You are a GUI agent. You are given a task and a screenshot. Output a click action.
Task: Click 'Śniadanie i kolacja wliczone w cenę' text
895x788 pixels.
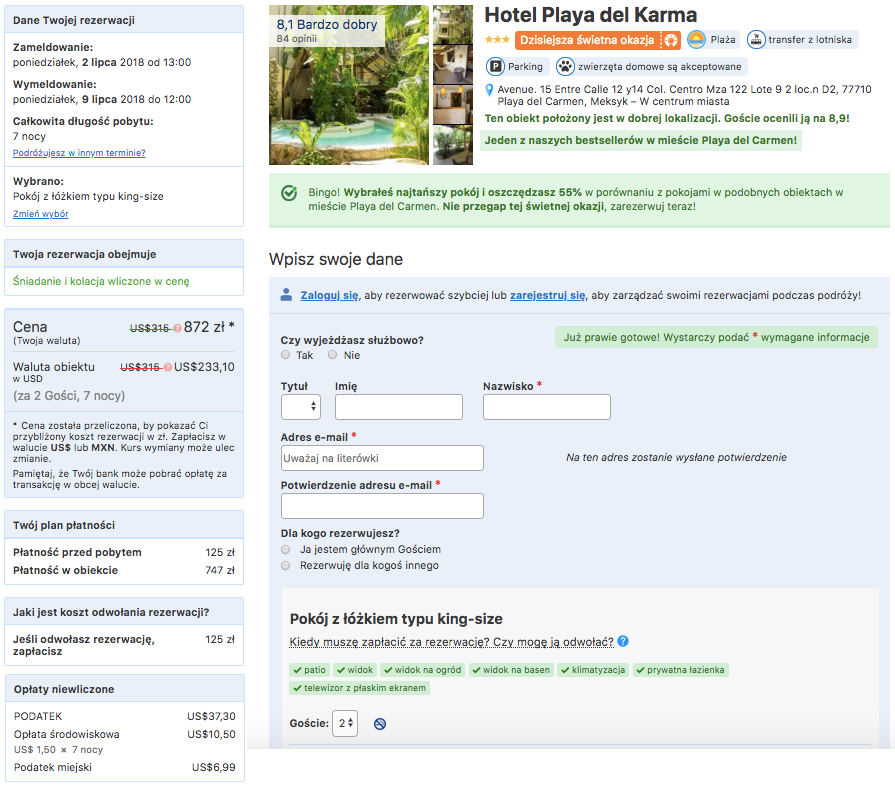[101, 281]
